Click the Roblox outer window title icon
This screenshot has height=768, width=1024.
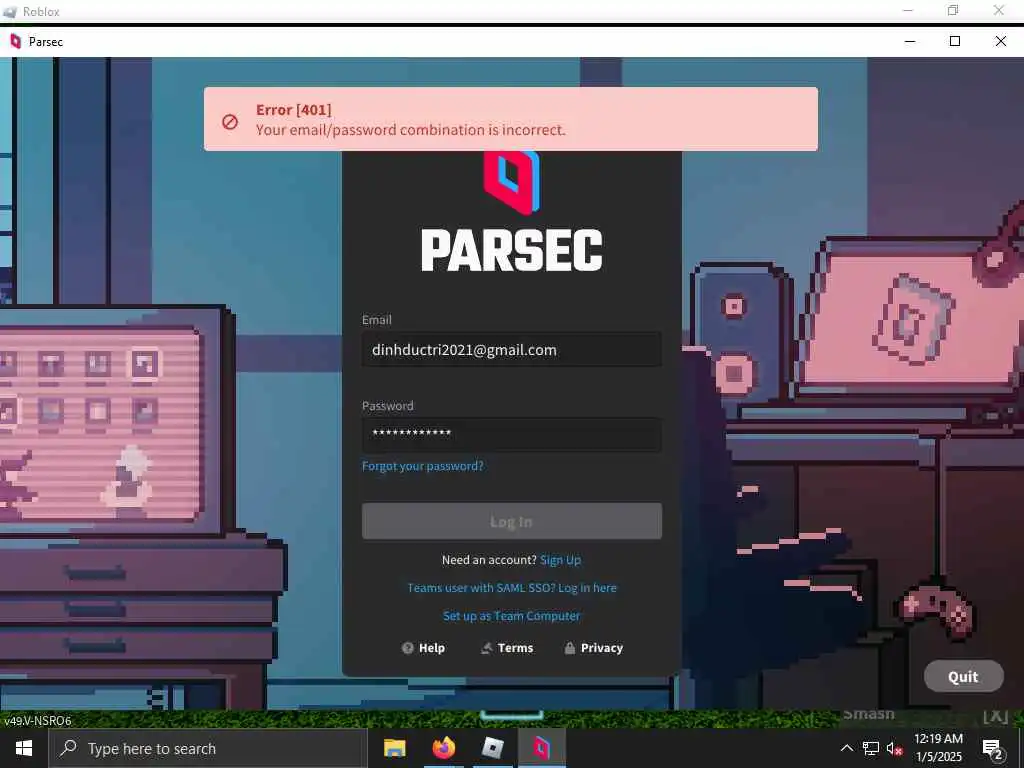coord(10,12)
